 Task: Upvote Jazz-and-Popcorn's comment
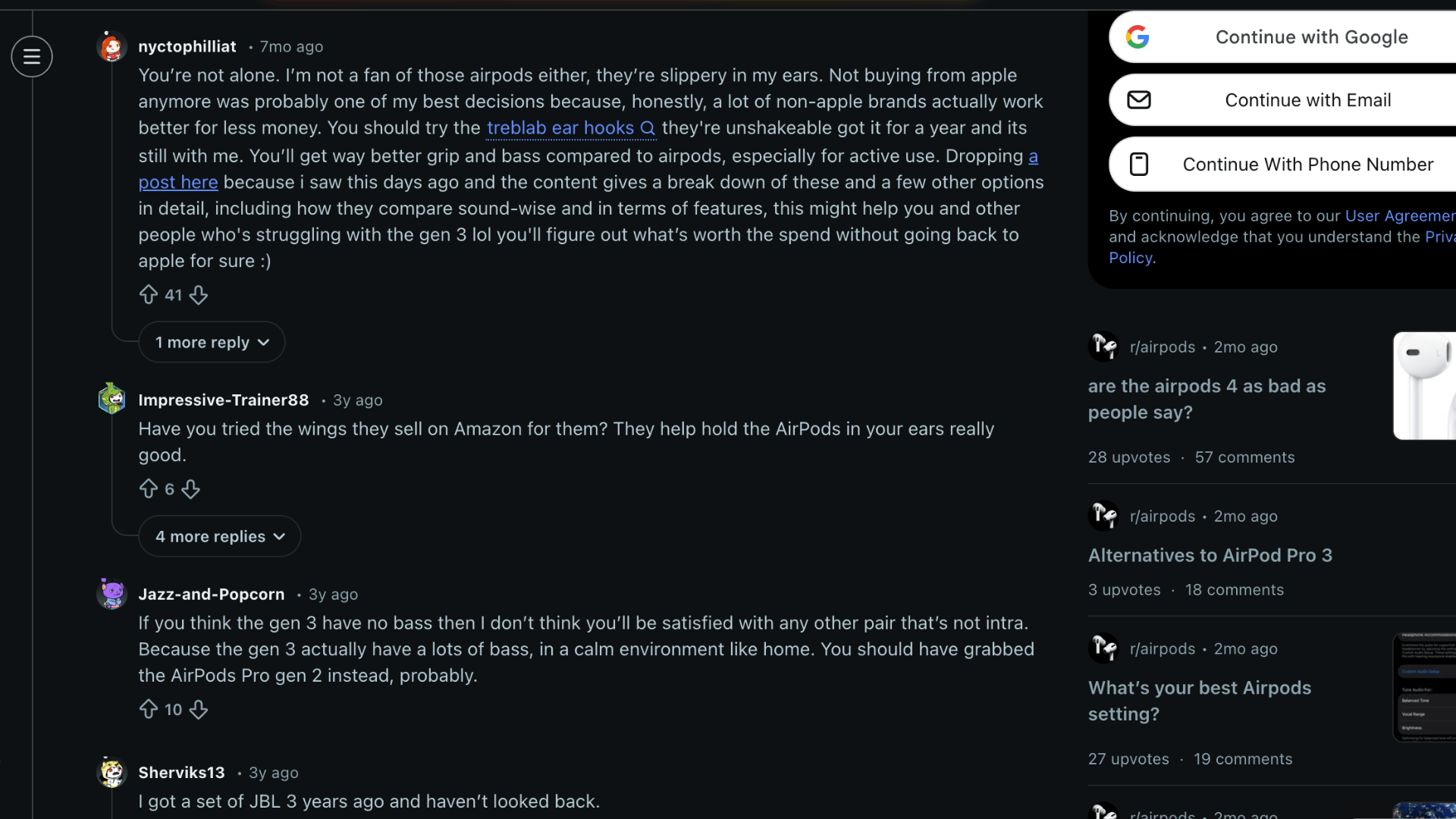coord(149,709)
